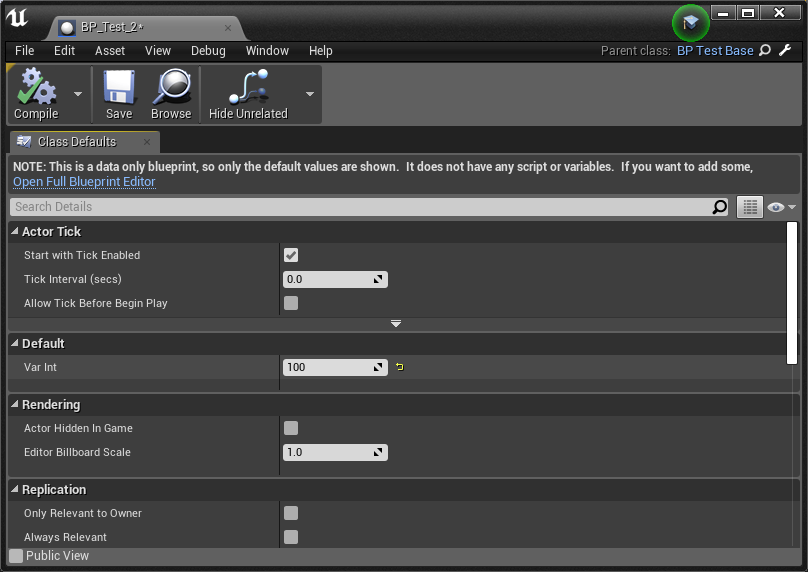Collapse the Rendering section
Image resolution: width=808 pixels, height=572 pixels.
coord(14,405)
